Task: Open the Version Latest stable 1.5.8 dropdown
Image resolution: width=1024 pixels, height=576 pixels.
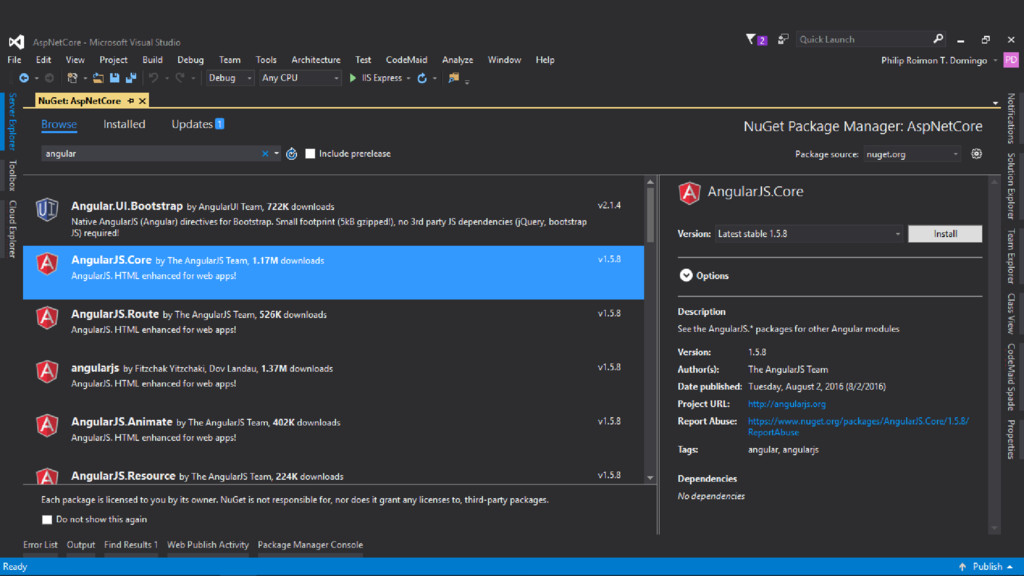Action: point(809,234)
